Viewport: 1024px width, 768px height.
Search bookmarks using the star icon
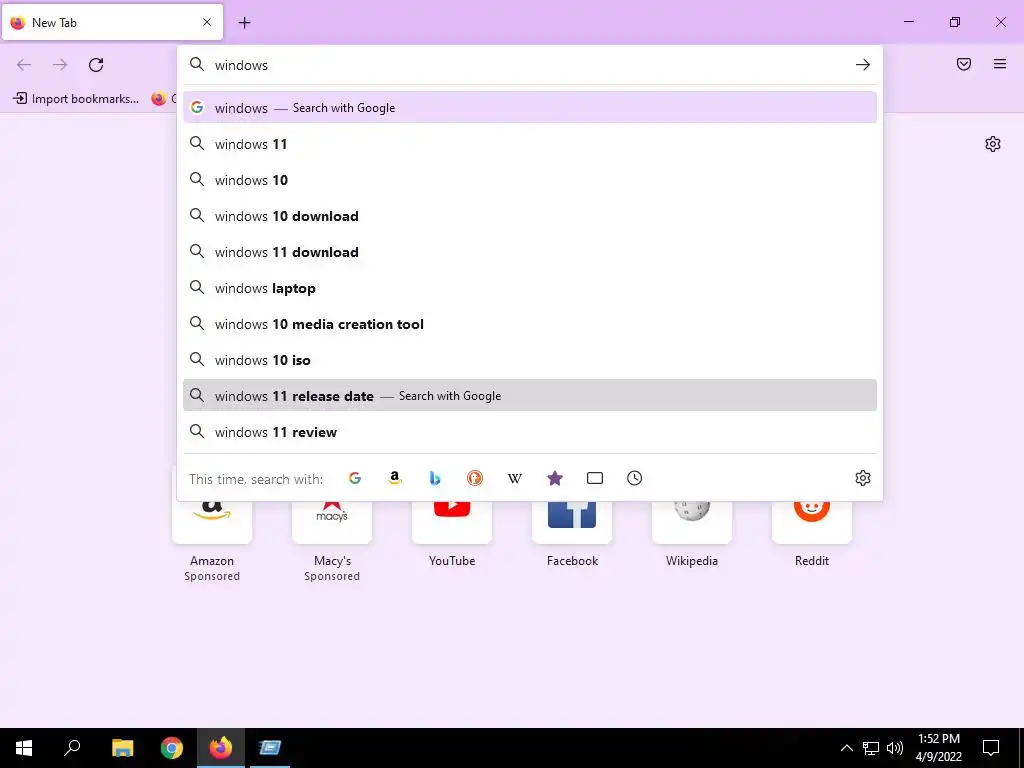click(554, 478)
